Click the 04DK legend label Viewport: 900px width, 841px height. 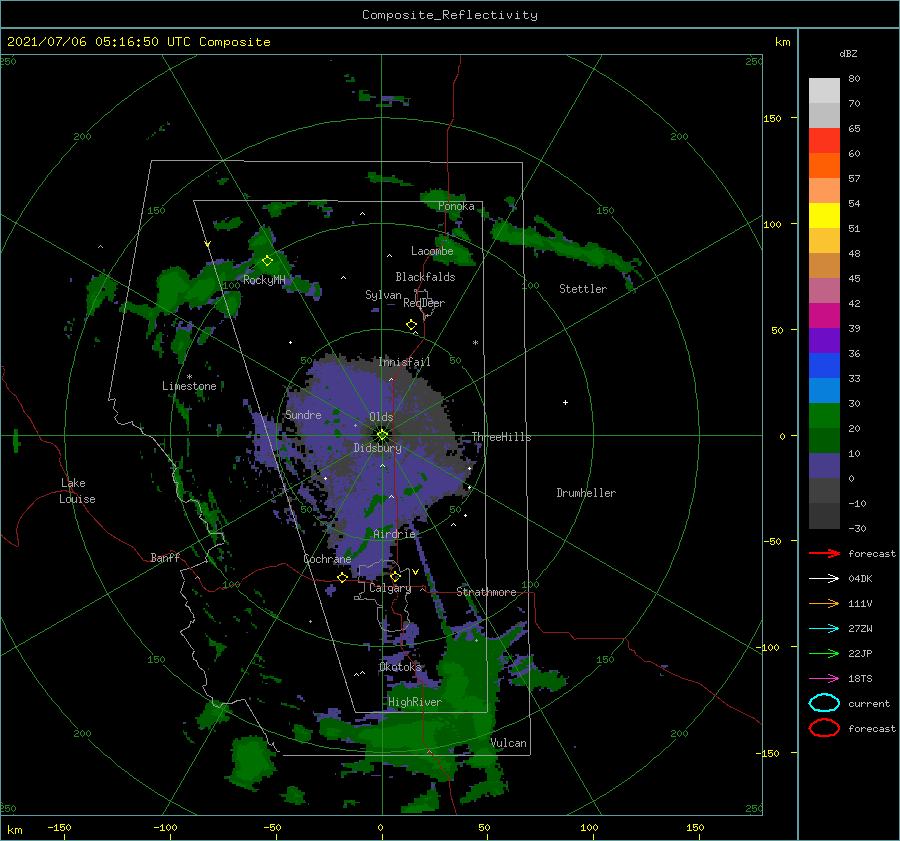click(x=860, y=579)
